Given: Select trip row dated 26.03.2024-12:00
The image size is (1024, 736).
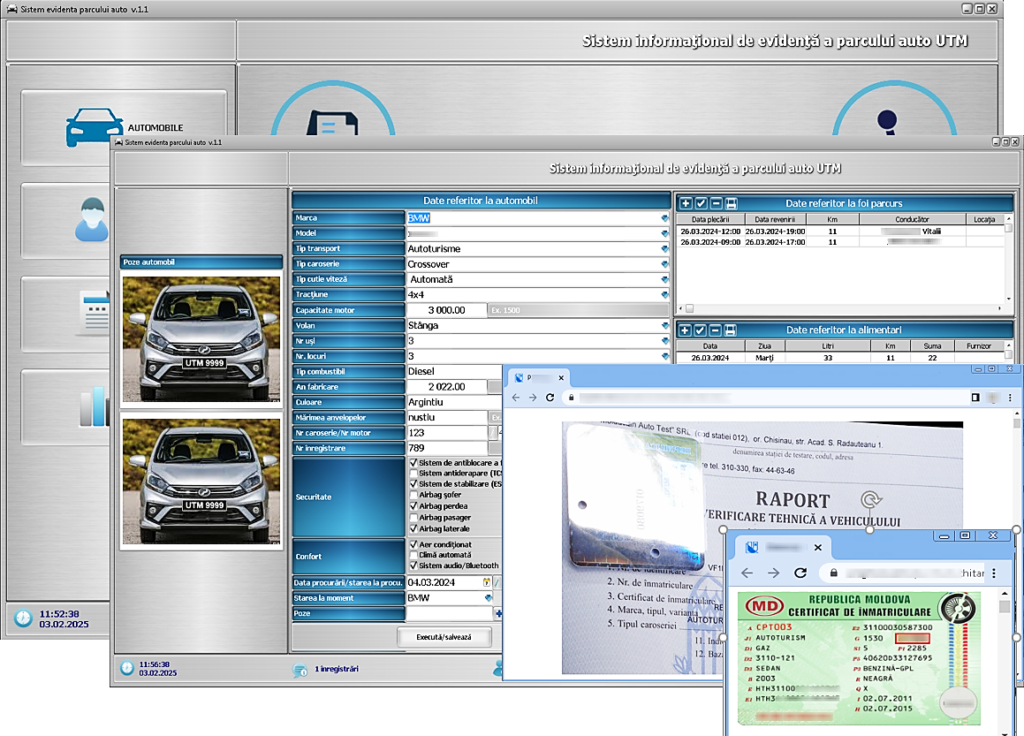Looking at the screenshot, I should 840,231.
